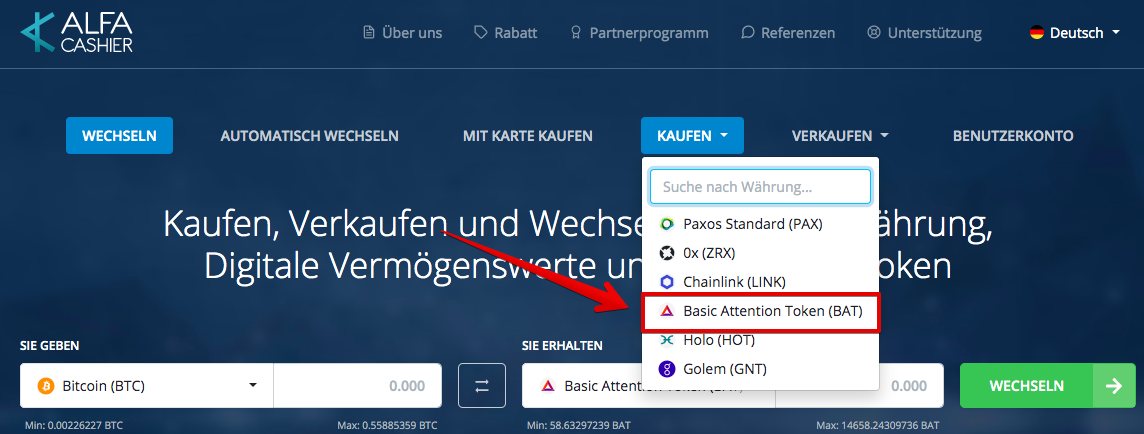
Task: Click the 0x ZRX coin icon
Action: click(x=666, y=253)
